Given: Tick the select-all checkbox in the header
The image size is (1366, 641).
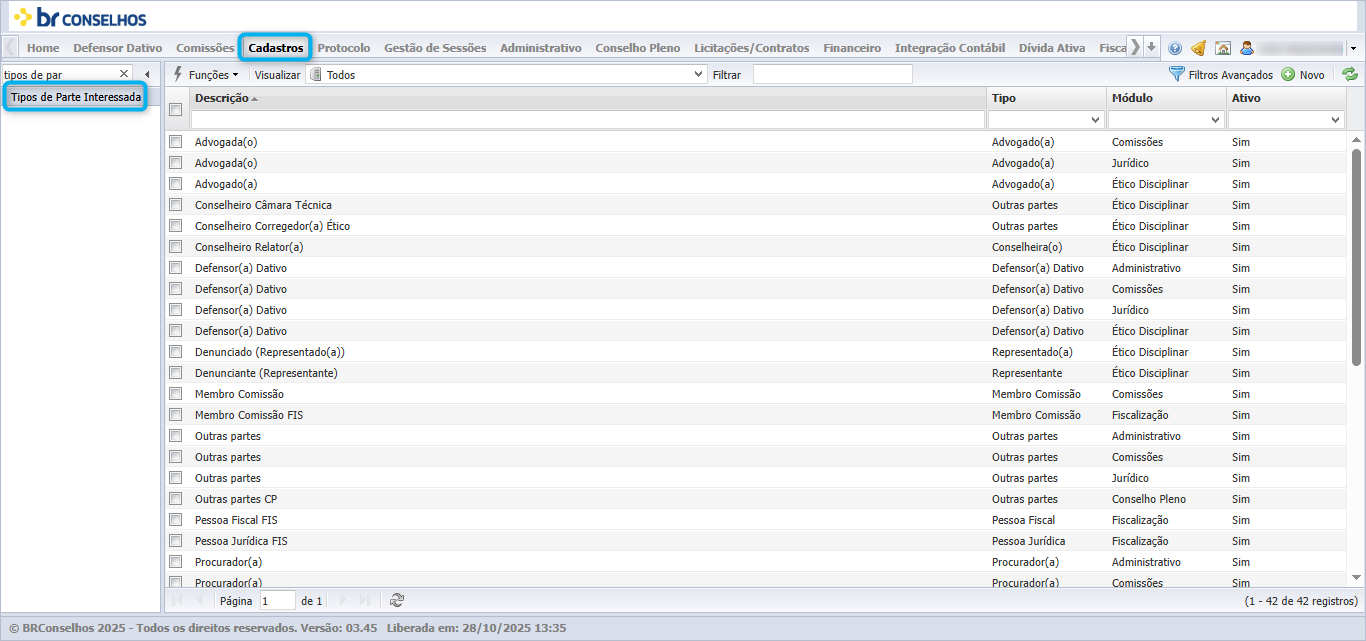Looking at the screenshot, I should coord(176,109).
